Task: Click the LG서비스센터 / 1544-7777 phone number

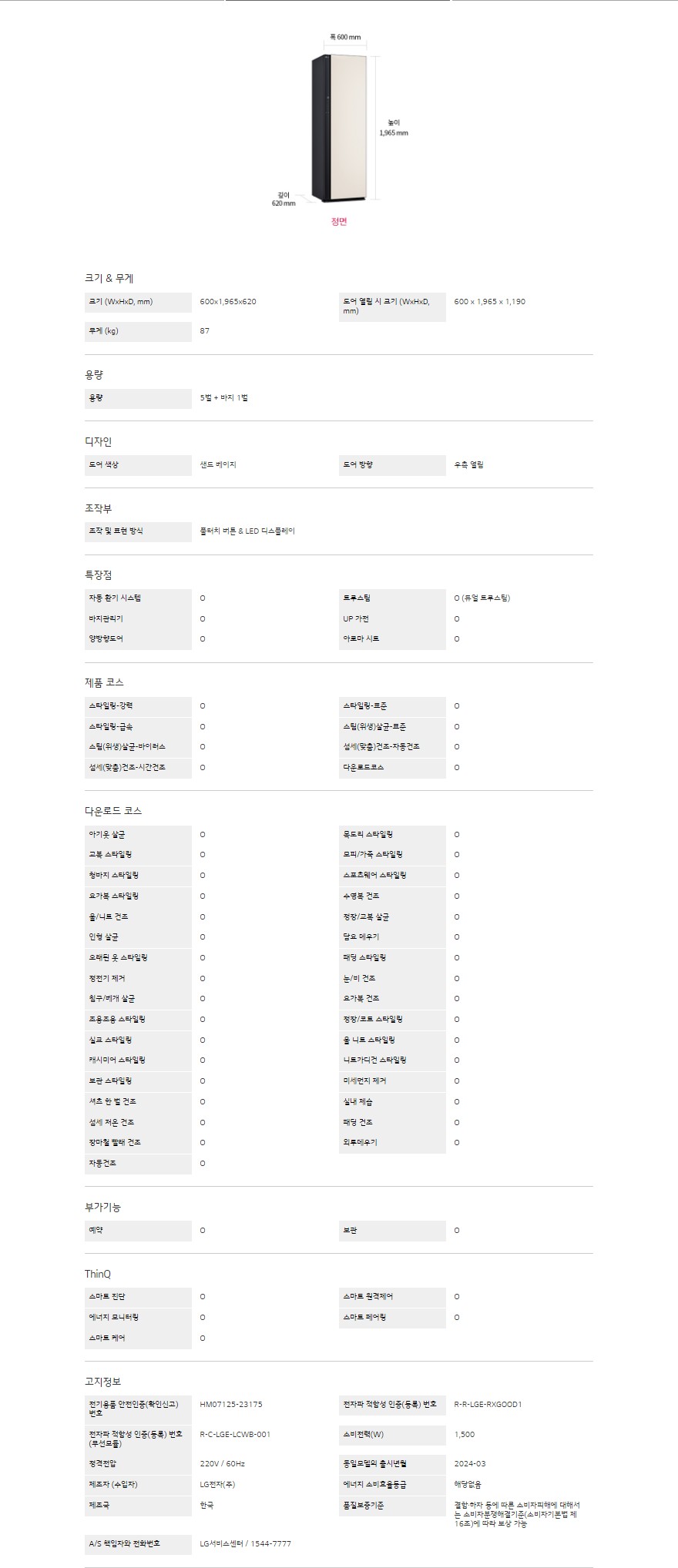Action: 246,1543
